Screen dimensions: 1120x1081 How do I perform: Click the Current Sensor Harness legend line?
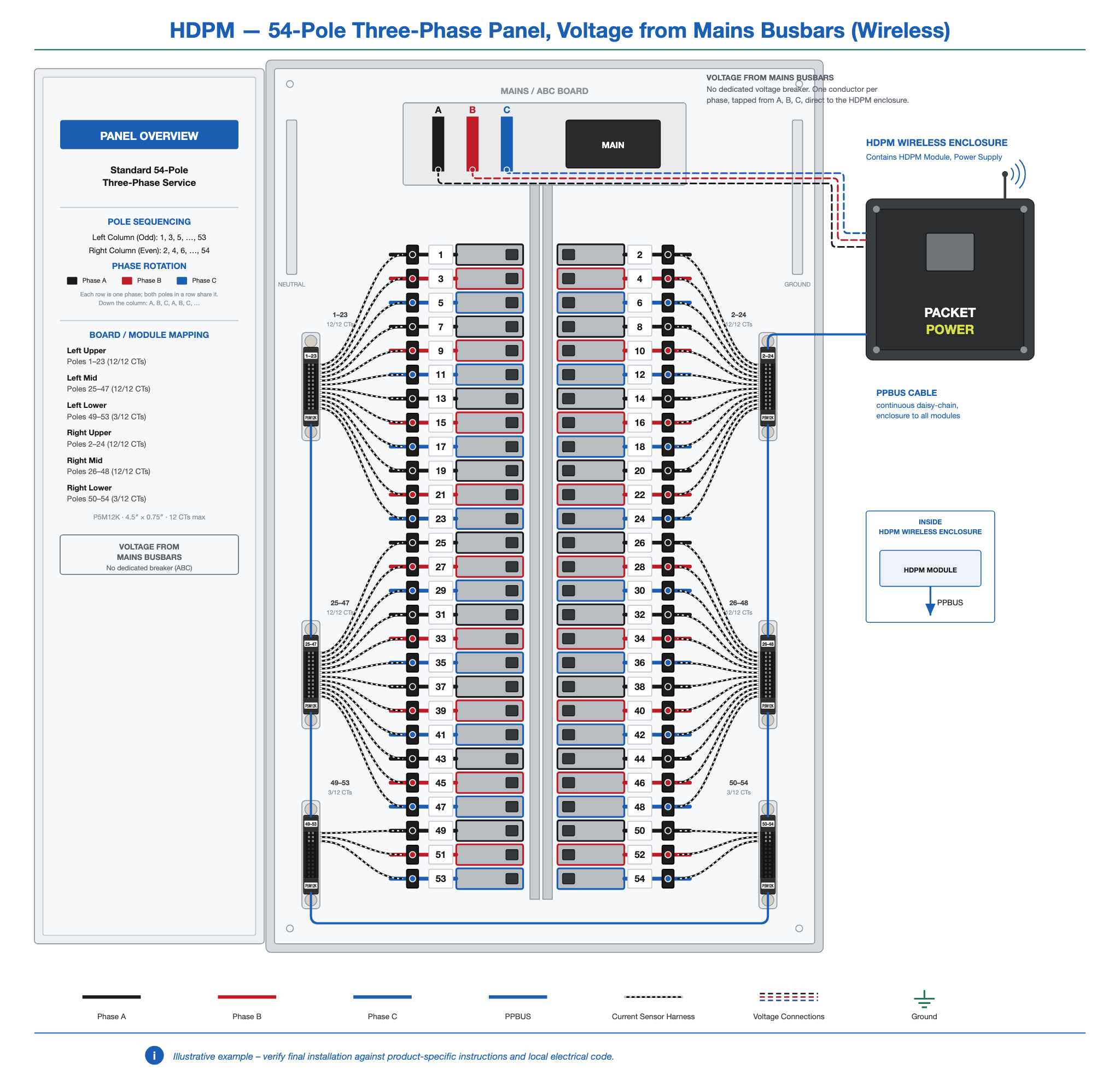tap(653, 997)
